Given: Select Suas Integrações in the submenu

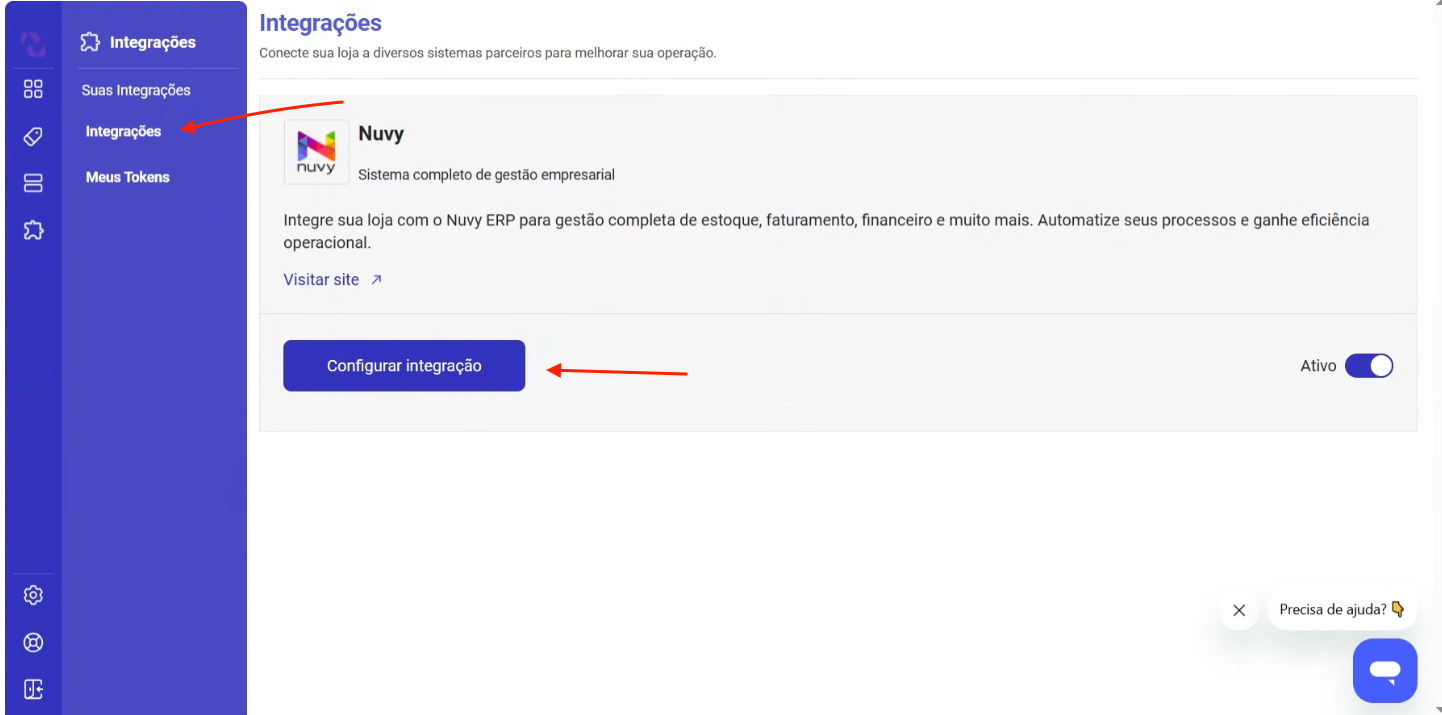Looking at the screenshot, I should [136, 90].
